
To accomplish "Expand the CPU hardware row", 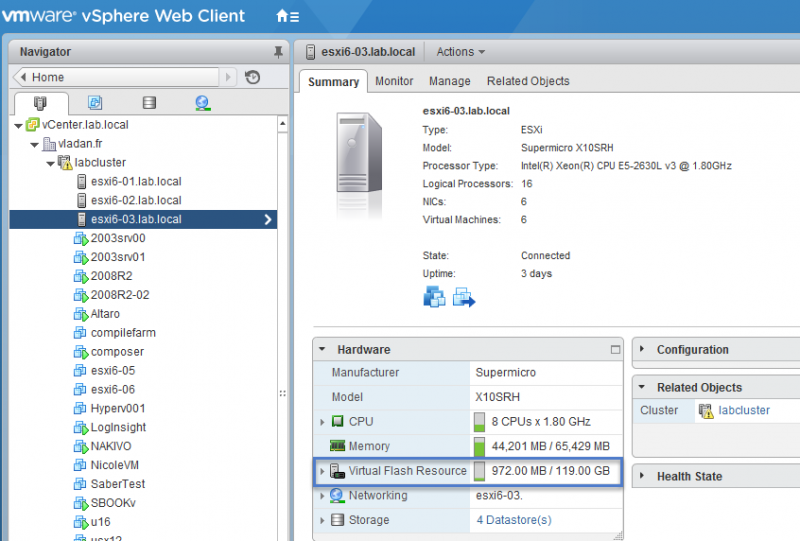I will coord(322,422).
